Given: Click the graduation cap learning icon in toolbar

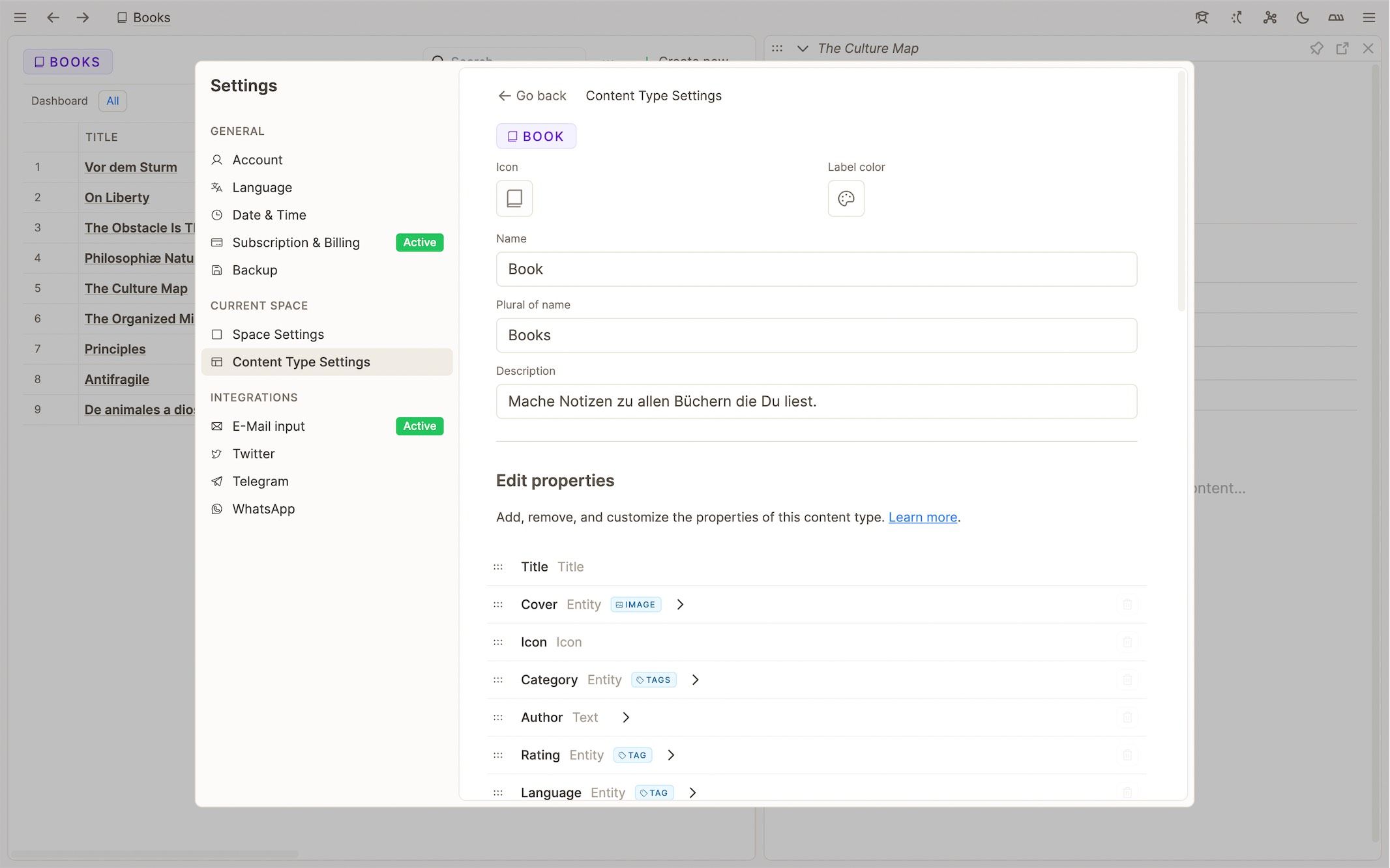Looking at the screenshot, I should 1202,18.
